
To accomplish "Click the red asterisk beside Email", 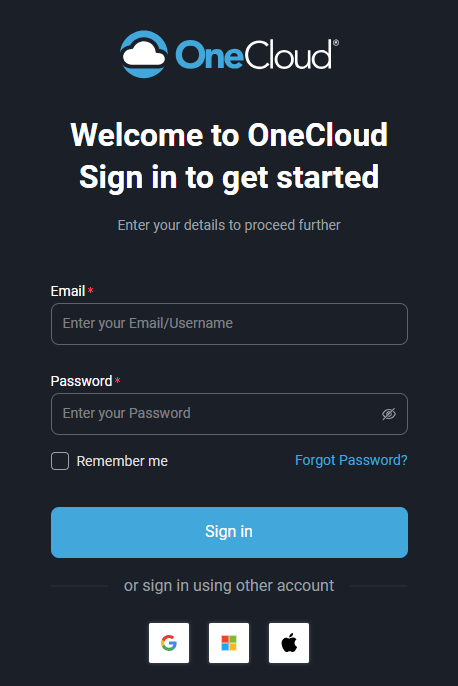I will 91,290.
